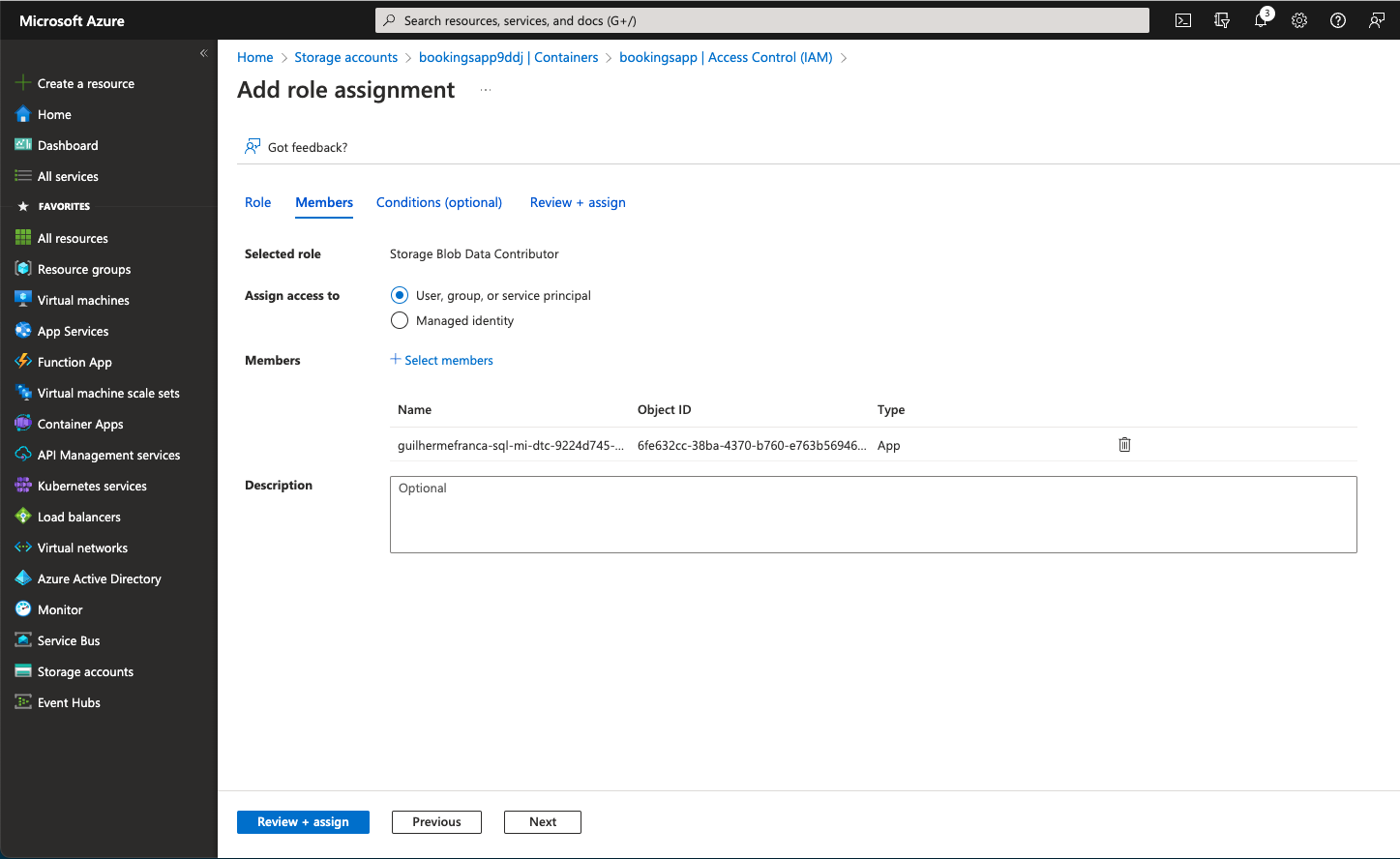Open the notifications bell

1261,20
